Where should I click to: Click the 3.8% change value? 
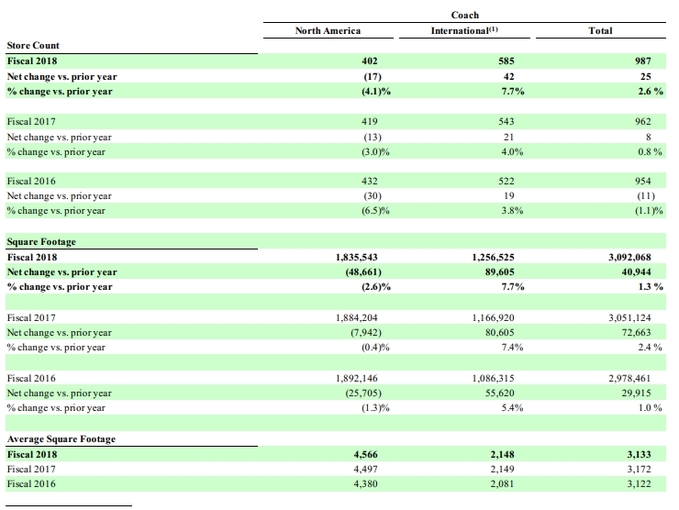[x=512, y=211]
